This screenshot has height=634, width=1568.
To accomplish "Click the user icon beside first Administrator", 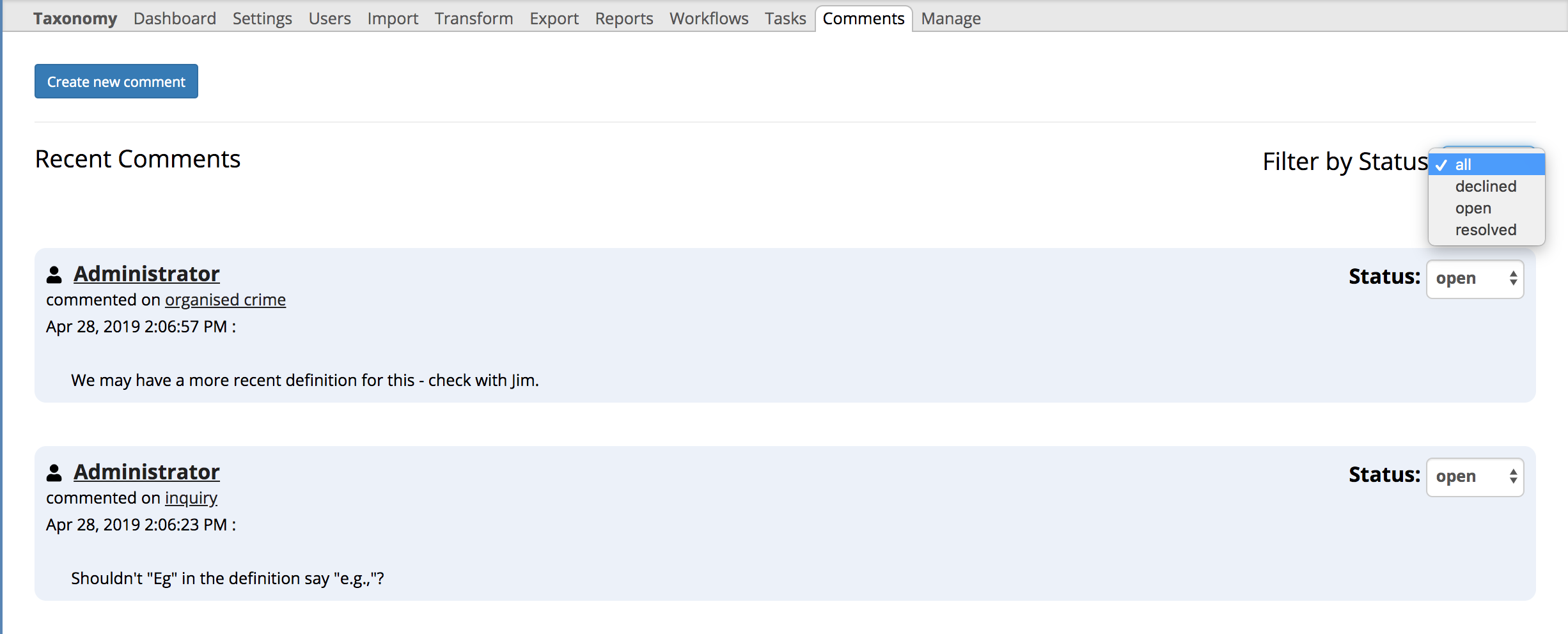I will pyautogui.click(x=54, y=275).
